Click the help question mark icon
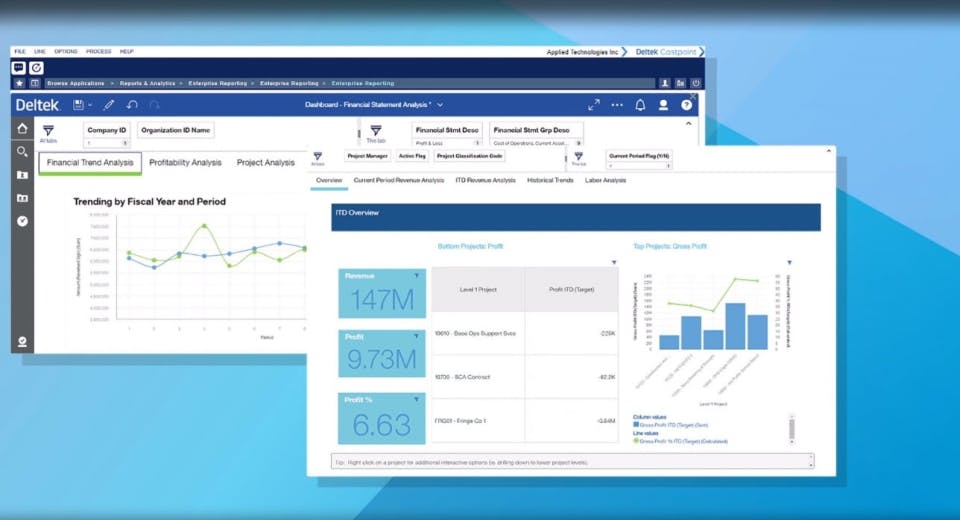Viewport: 960px width, 520px height. pyautogui.click(x=686, y=105)
